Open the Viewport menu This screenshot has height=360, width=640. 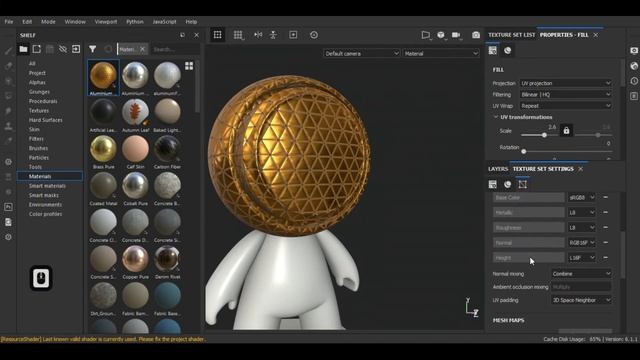(106, 22)
